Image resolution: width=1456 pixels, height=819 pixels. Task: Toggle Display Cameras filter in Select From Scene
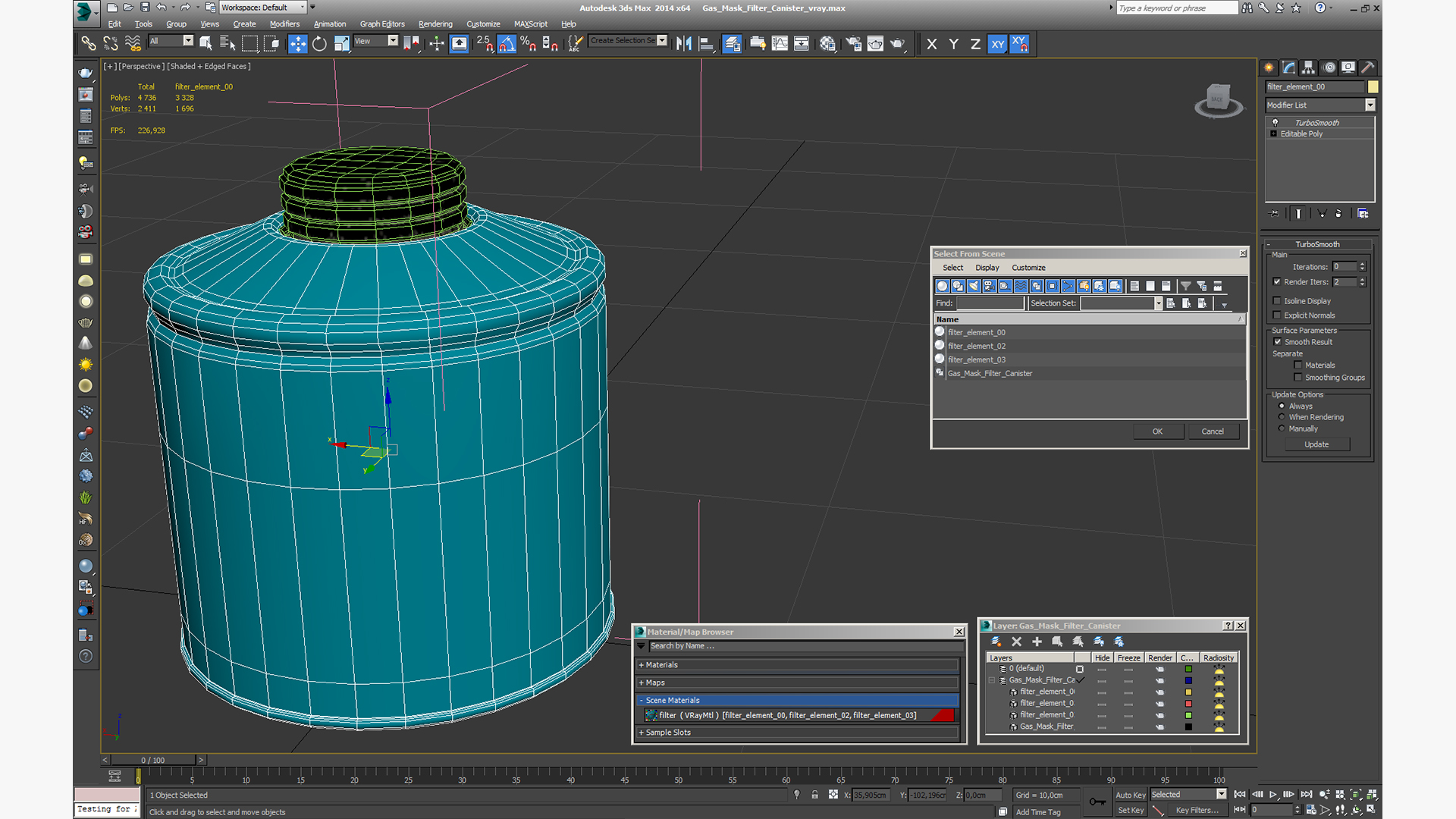[x=990, y=286]
